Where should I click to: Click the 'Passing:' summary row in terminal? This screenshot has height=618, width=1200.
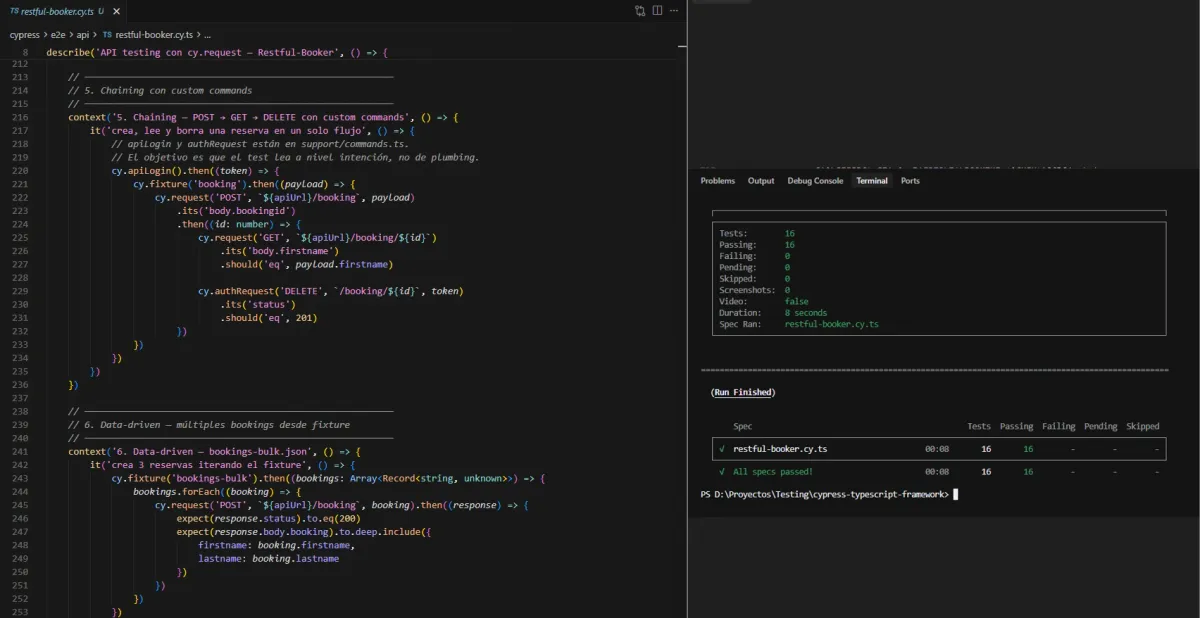pos(757,245)
